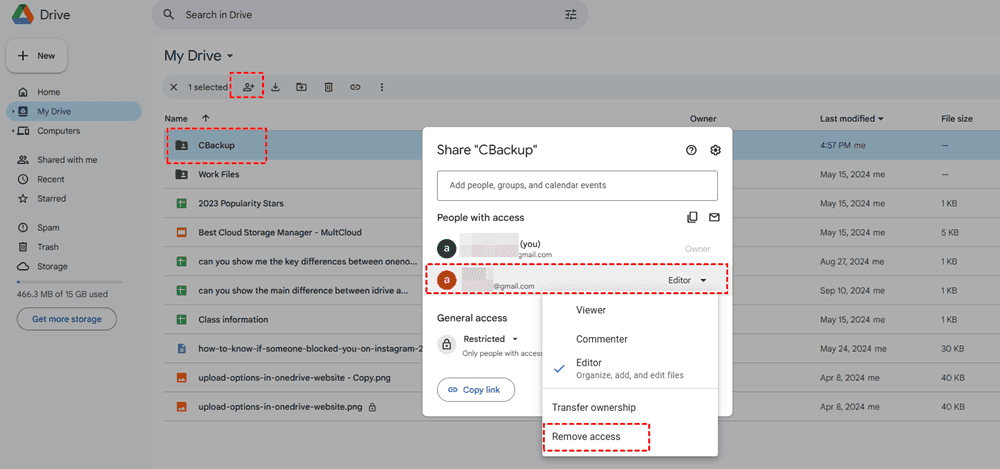Click the File size column header
The height and width of the screenshot is (469, 1000).
coord(957,119)
